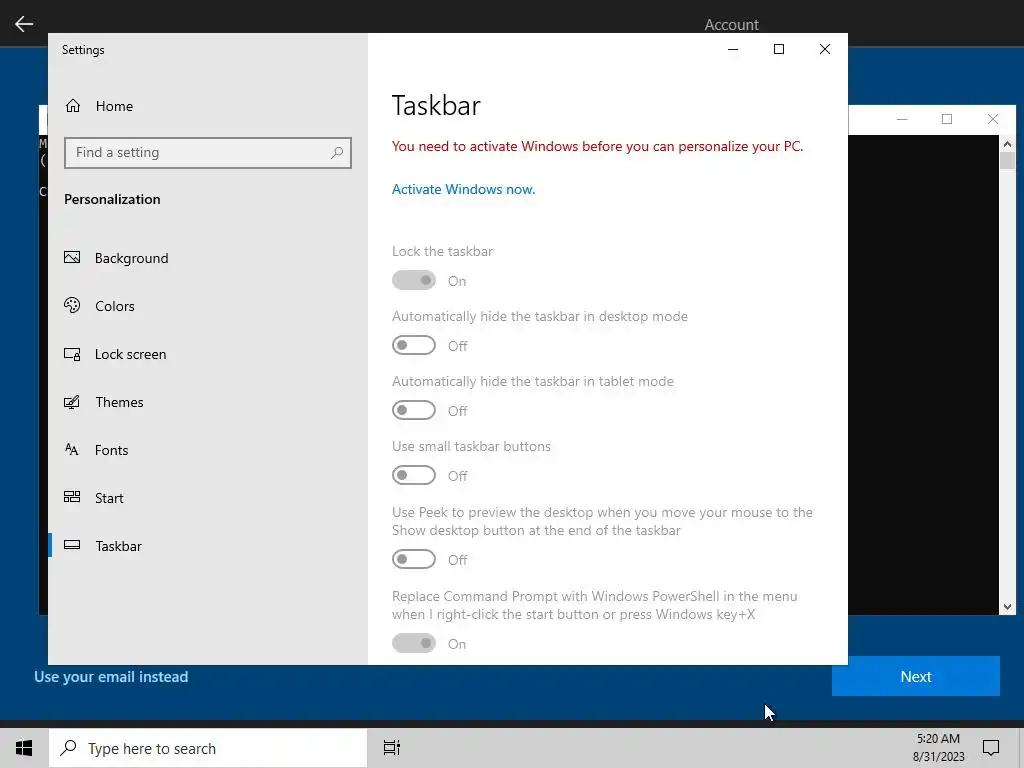Click the activation warning message text

pos(598,146)
